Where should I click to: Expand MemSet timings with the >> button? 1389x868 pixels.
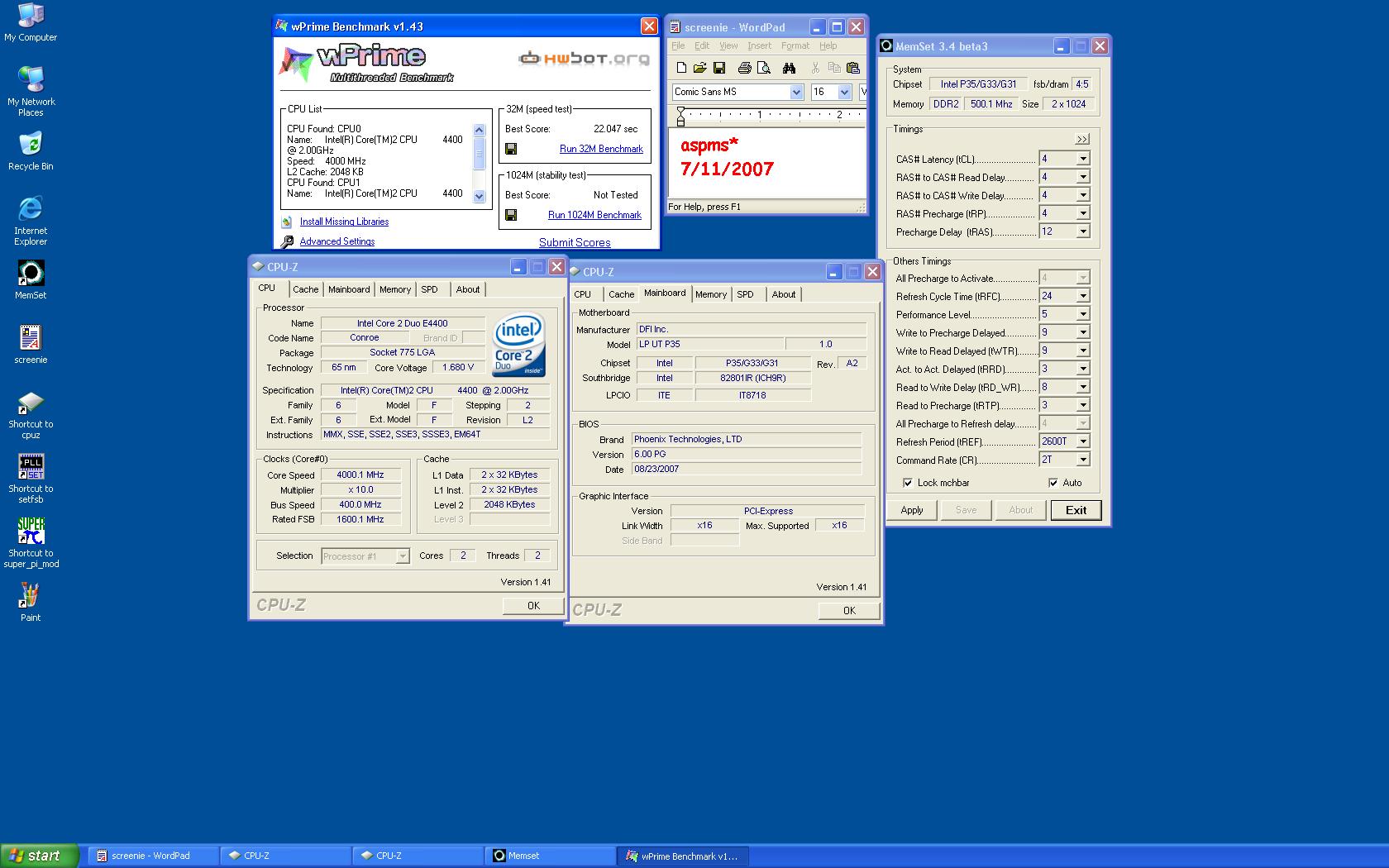point(1082,139)
